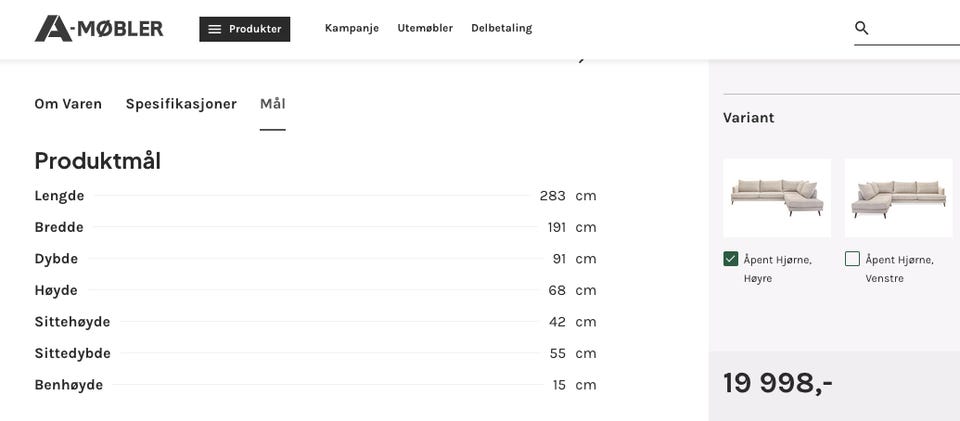The width and height of the screenshot is (960, 421).
Task: Click the A-Møbler logo
Action: (x=99, y=28)
